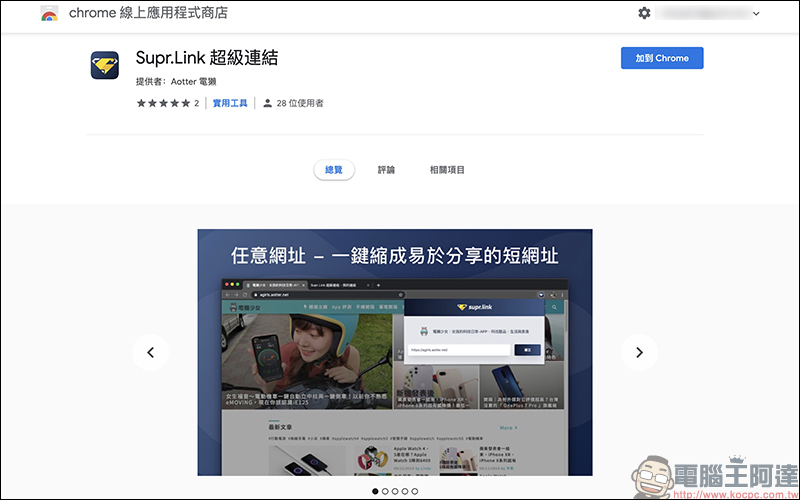Advance to next screenshot with right arrow
Screen dimensions: 800x500
click(x=639, y=352)
